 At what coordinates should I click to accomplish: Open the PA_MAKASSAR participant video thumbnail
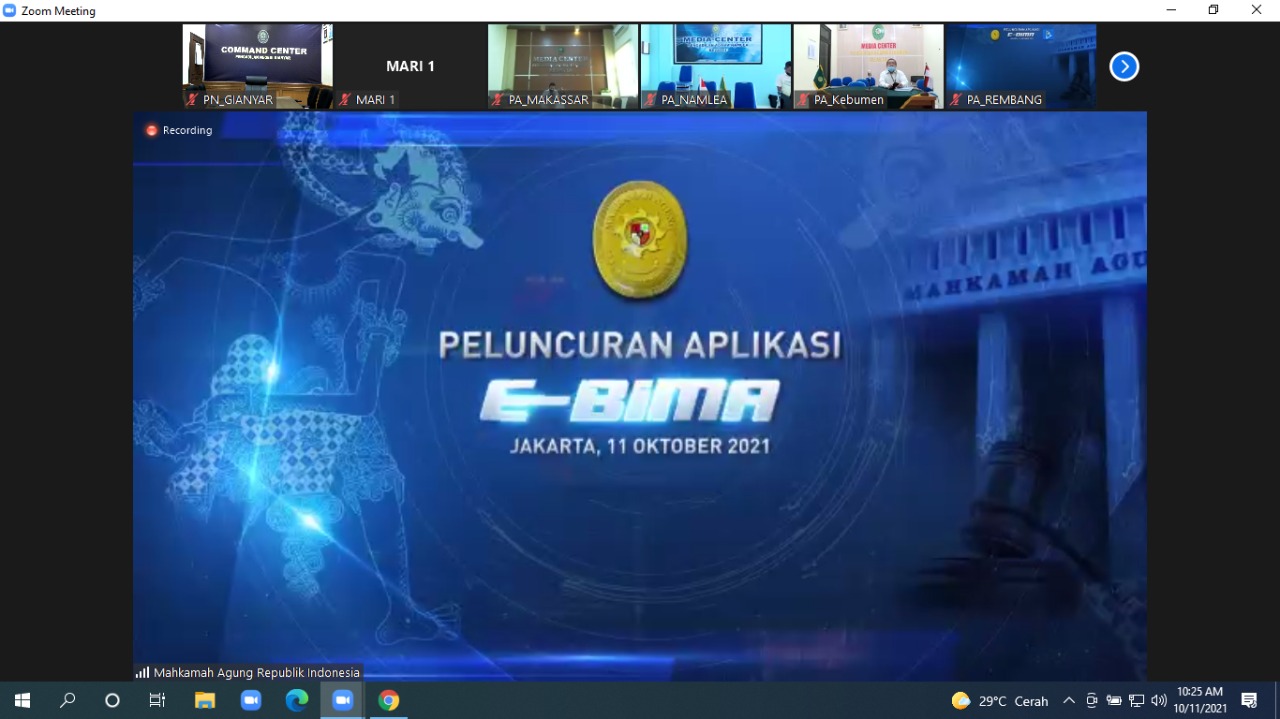(x=563, y=66)
